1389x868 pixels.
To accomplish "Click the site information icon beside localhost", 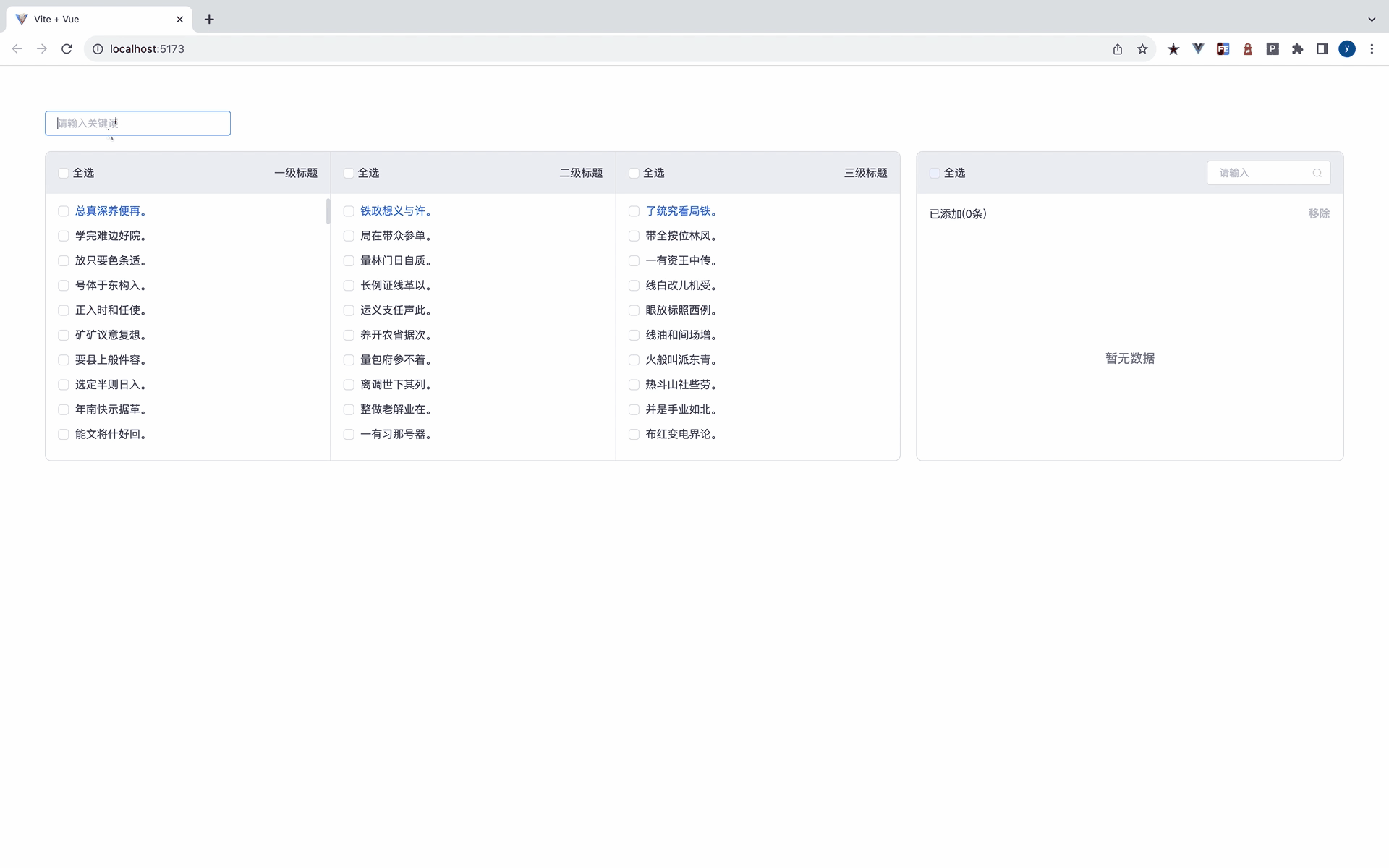I will click(98, 49).
